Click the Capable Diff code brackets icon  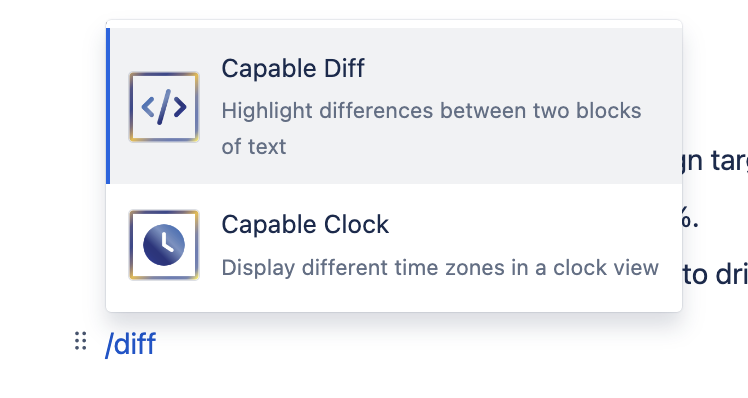(164, 107)
